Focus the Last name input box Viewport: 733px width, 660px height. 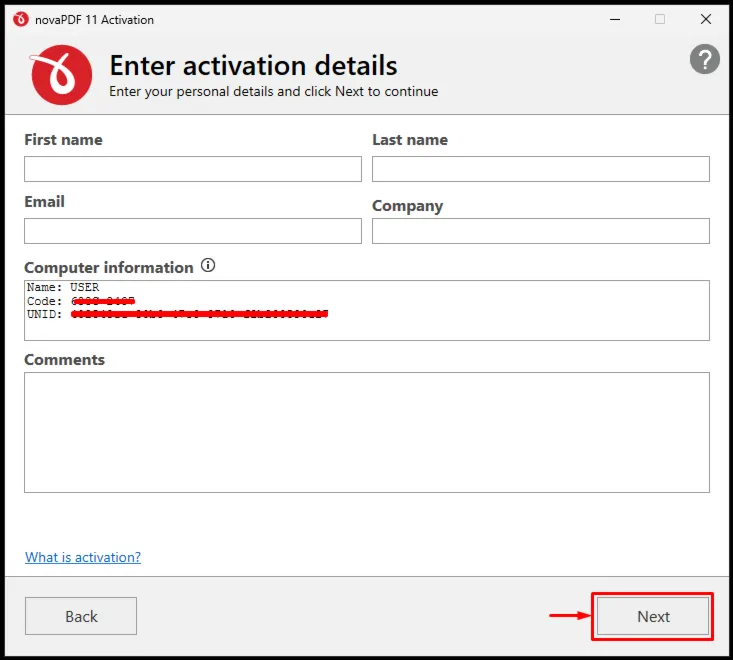tap(540, 169)
